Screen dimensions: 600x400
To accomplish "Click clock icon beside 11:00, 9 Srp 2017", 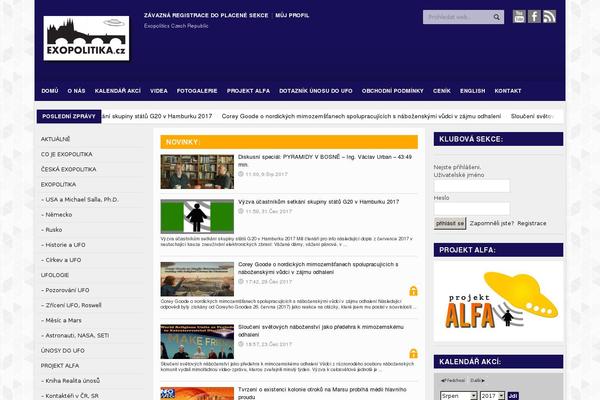I will [x=241, y=174].
